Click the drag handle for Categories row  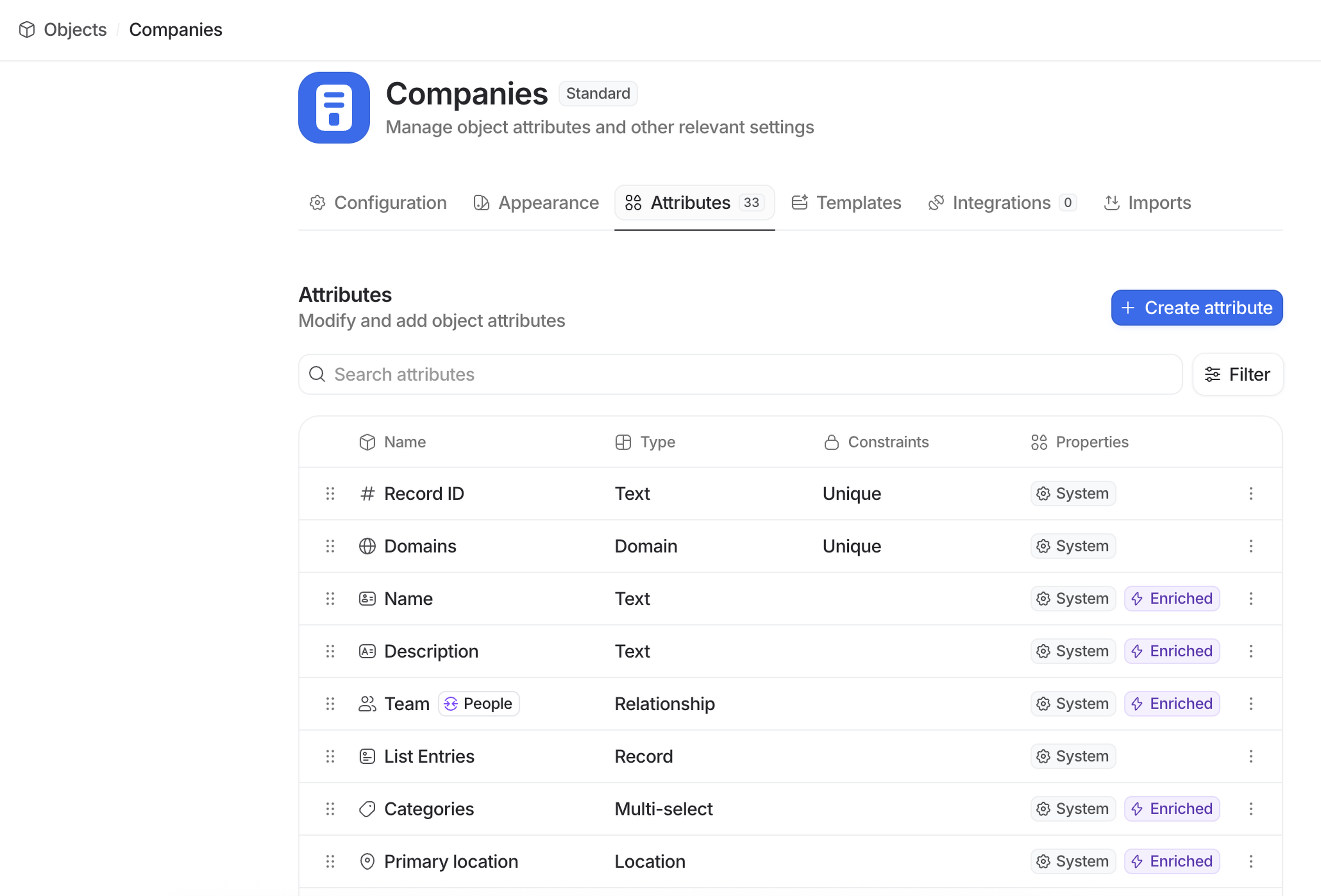pyautogui.click(x=330, y=809)
